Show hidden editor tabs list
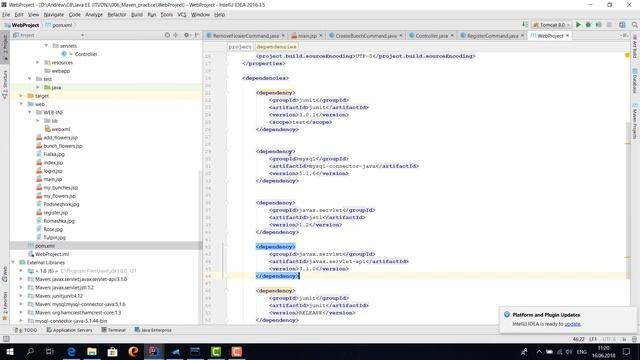This screenshot has height=360, width=640. 624,36
